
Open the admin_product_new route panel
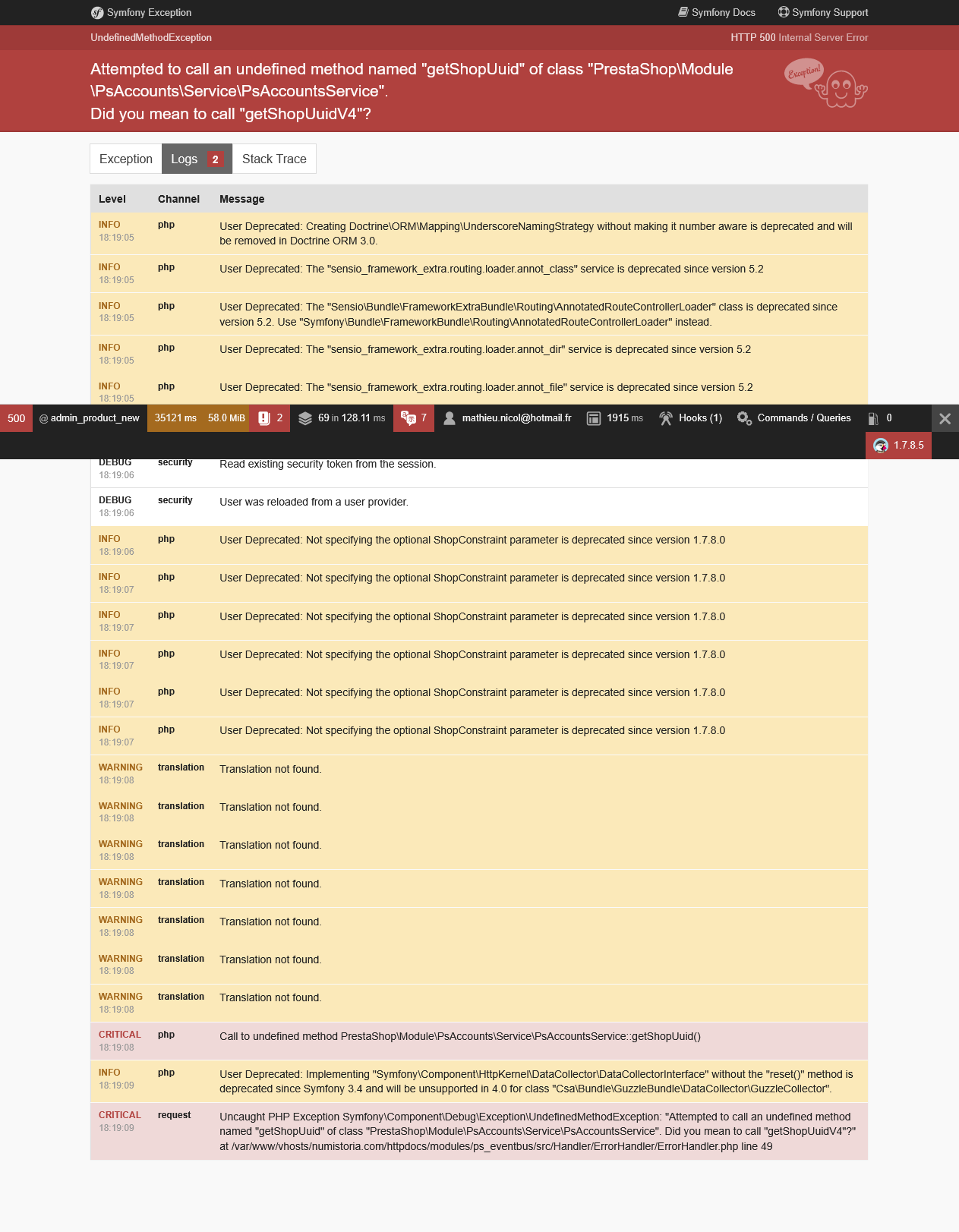tap(90, 418)
